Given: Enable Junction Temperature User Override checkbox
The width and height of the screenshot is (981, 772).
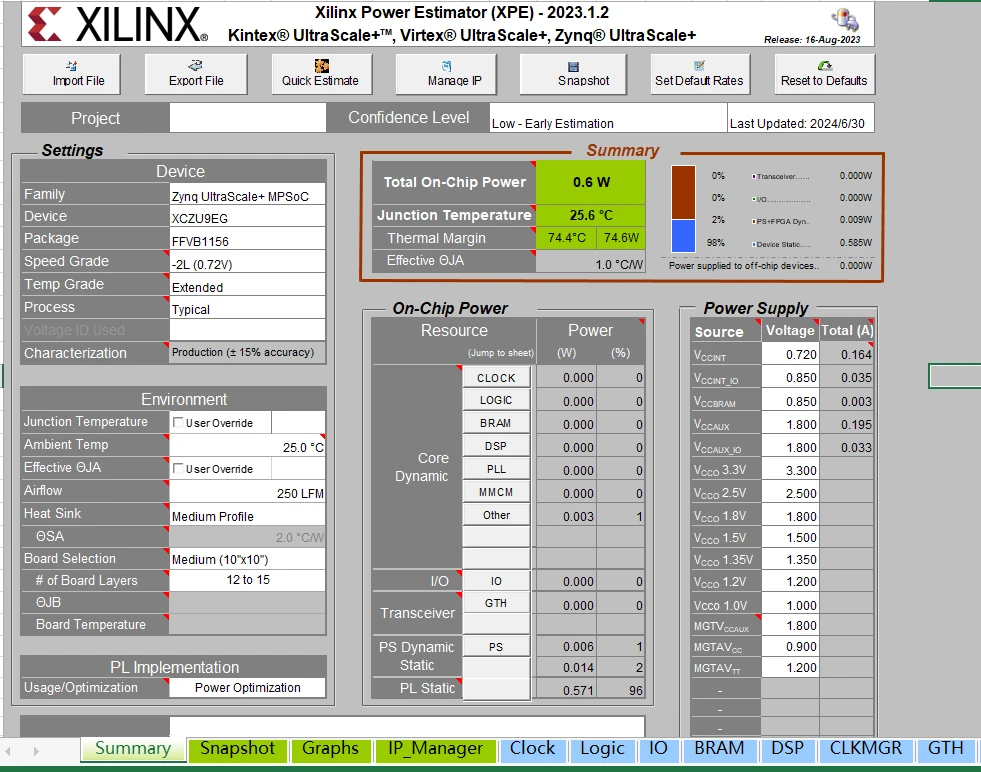Looking at the screenshot, I should [x=178, y=422].
